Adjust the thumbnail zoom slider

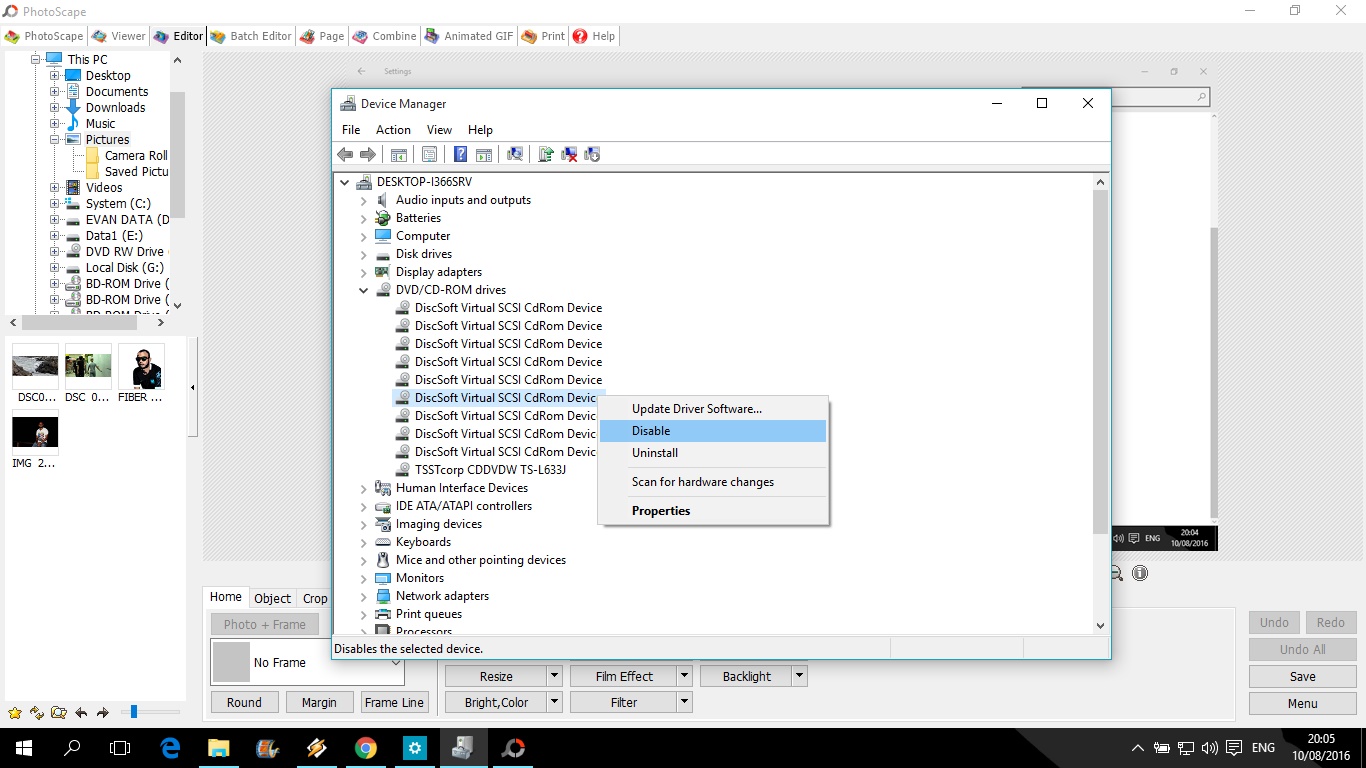(134, 711)
